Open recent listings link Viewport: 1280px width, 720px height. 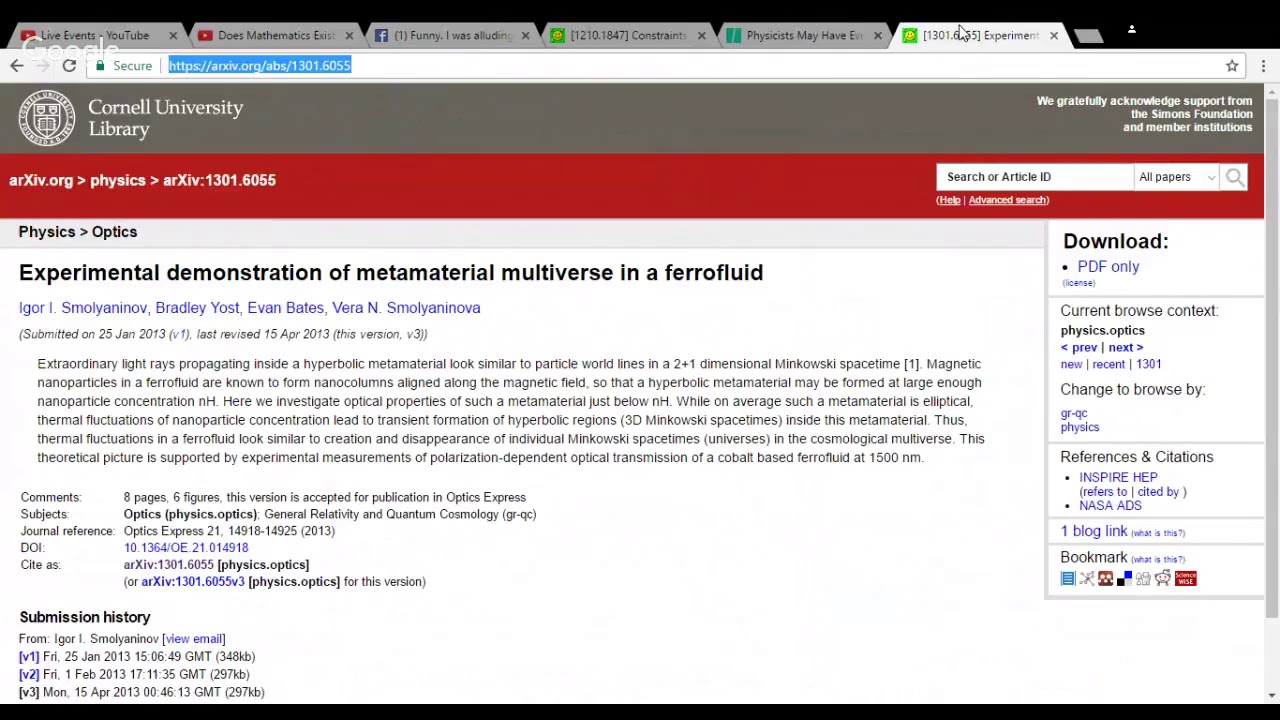[1108, 365]
